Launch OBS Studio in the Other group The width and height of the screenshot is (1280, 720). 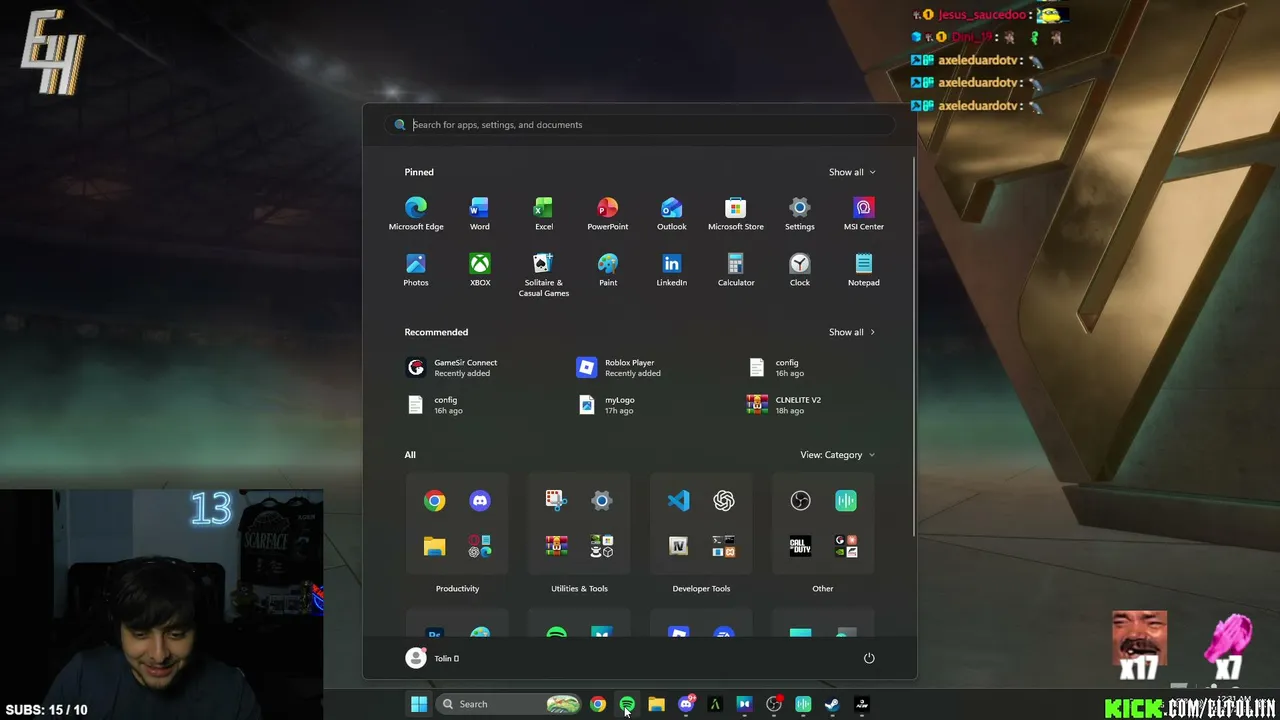(x=800, y=501)
